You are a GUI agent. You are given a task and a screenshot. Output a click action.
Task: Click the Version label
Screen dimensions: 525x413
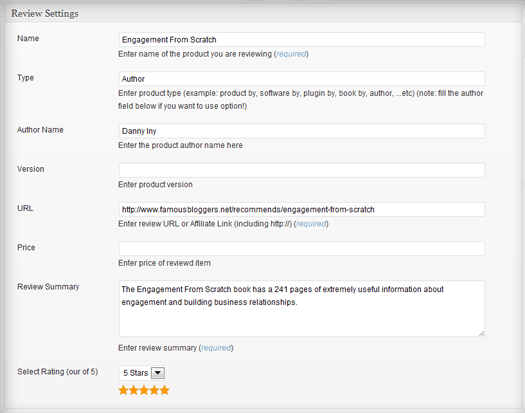tap(31, 169)
